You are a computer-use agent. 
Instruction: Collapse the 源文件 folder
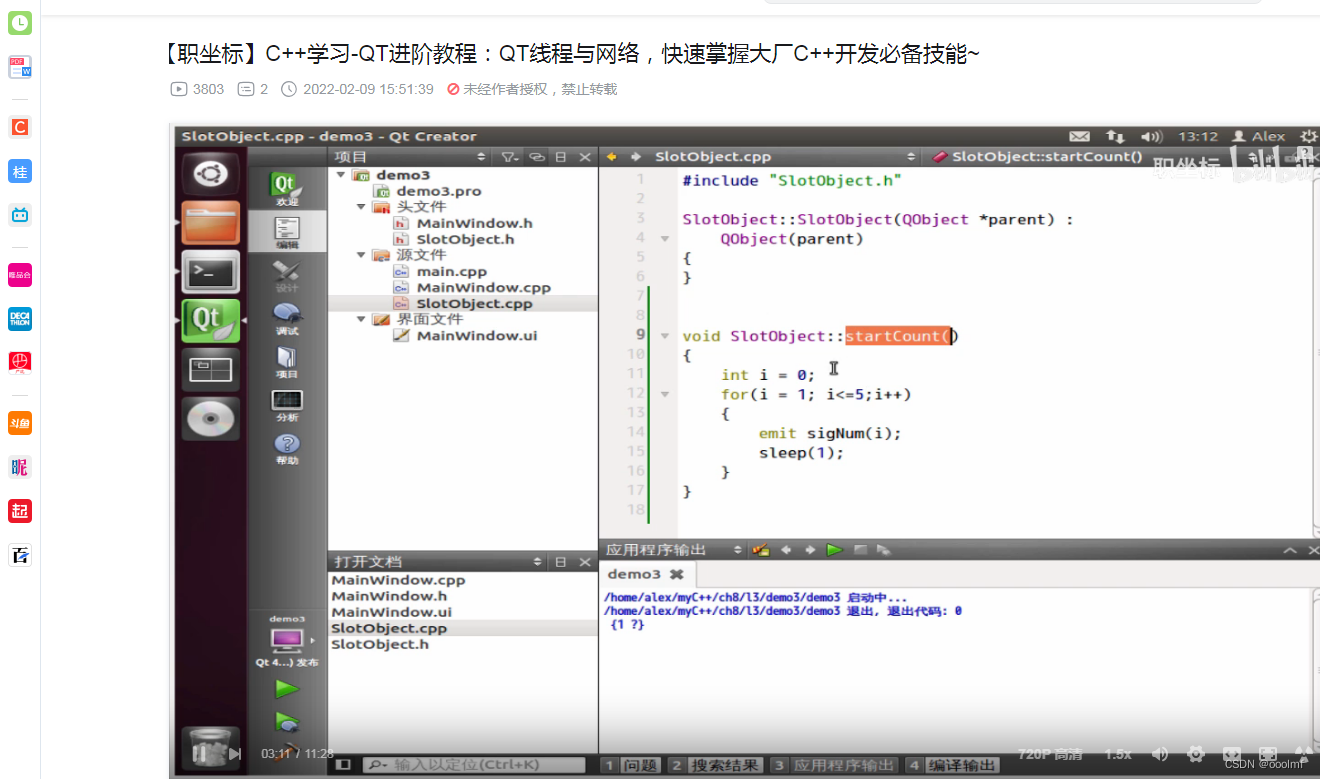[x=361, y=255]
